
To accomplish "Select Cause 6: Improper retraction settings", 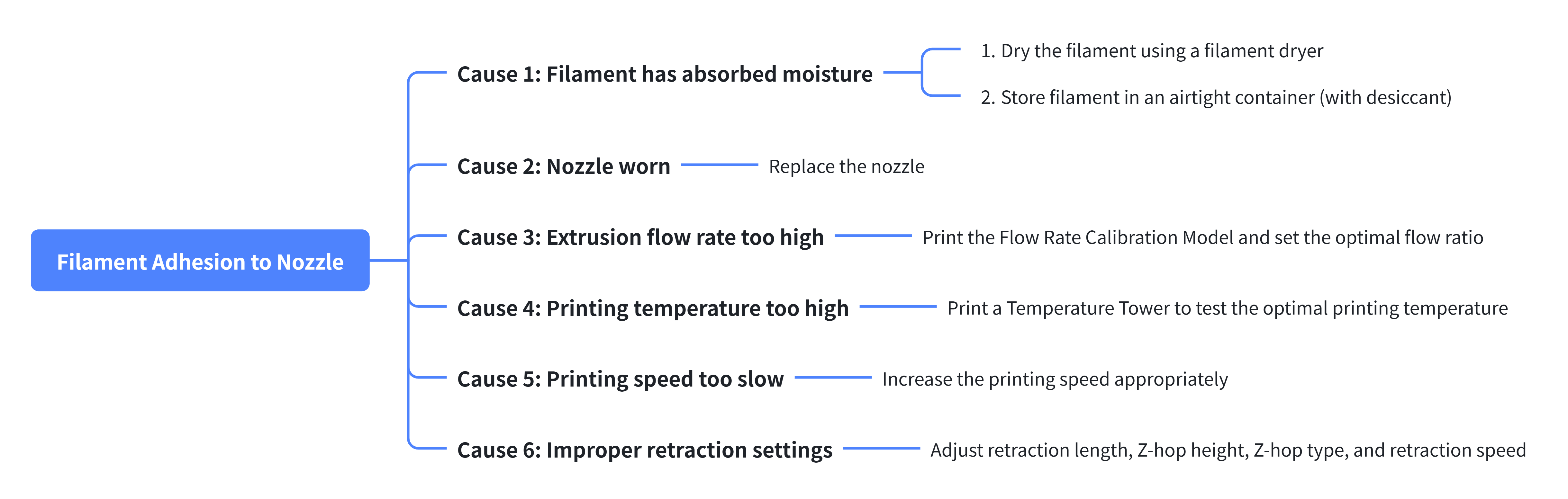I will tap(645, 450).
